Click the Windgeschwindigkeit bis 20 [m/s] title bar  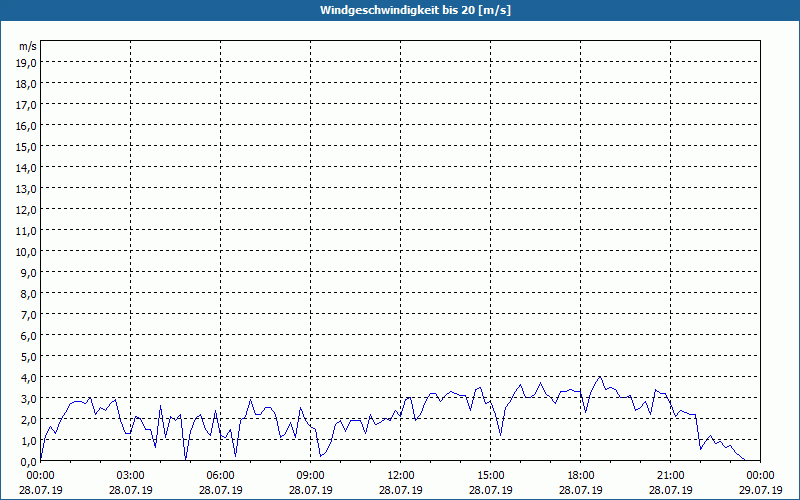[x=400, y=10]
